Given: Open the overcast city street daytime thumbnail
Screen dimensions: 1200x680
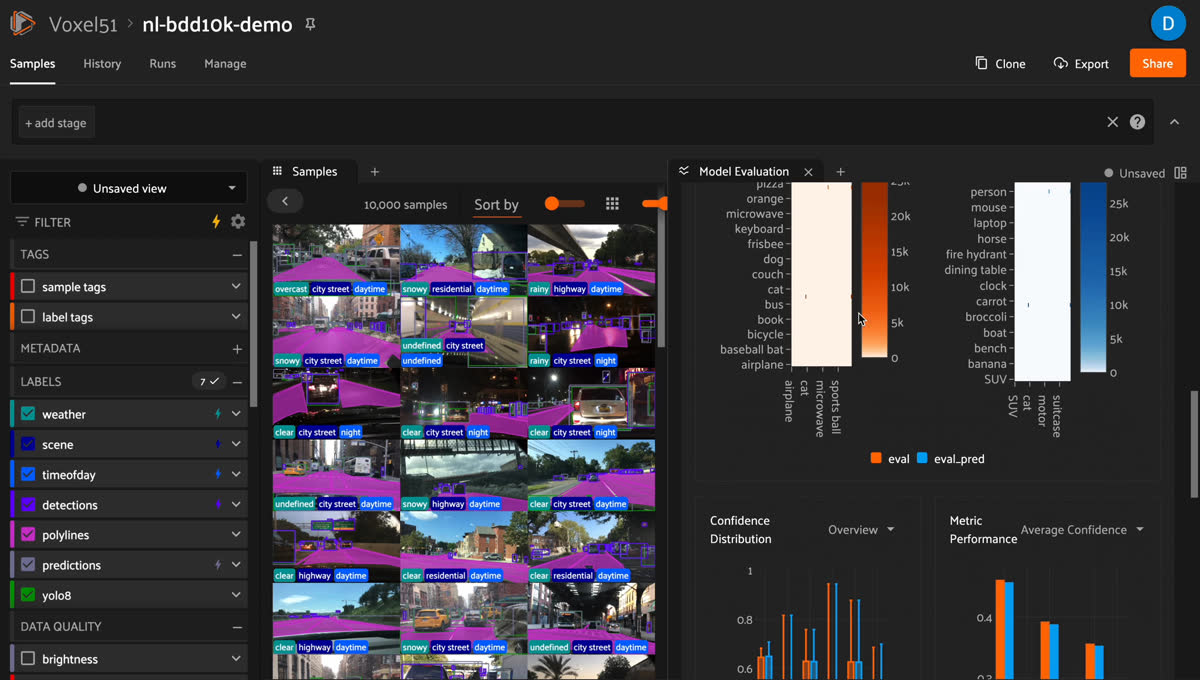Looking at the screenshot, I should point(336,260).
